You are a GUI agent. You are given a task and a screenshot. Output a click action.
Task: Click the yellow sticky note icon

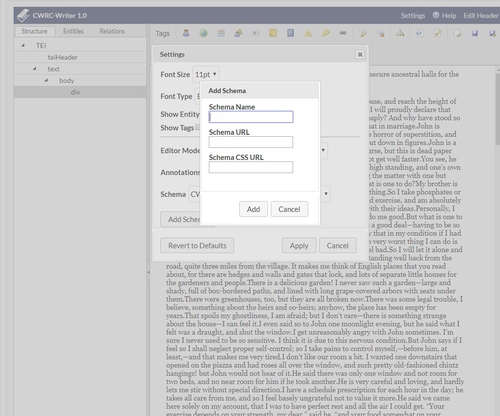(273, 33)
